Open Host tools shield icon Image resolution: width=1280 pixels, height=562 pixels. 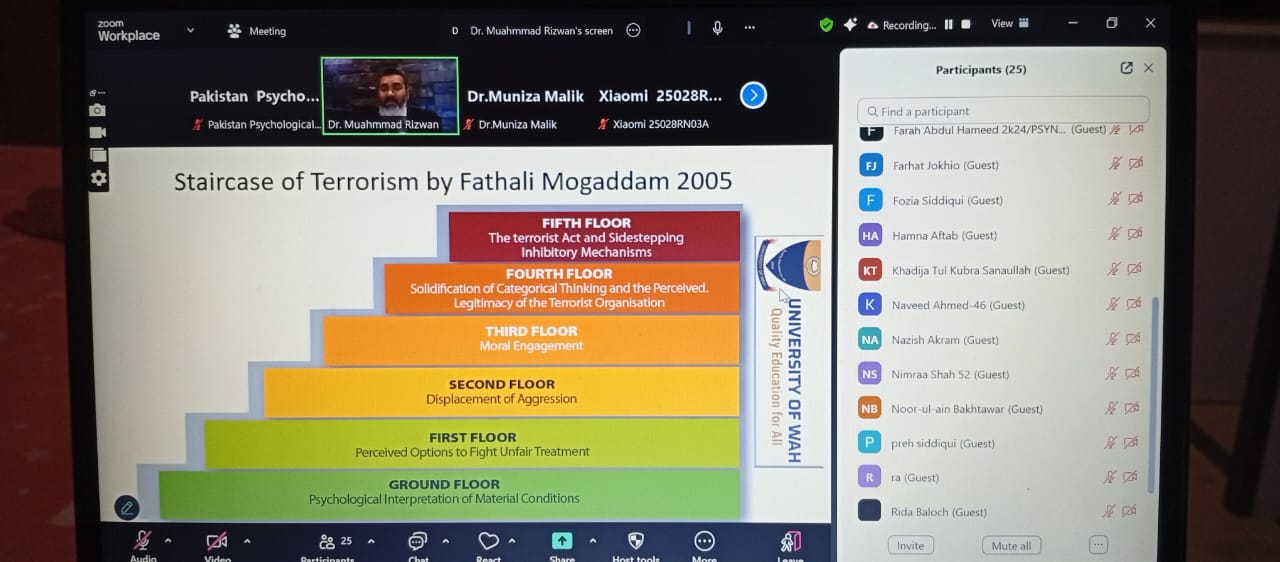635,541
